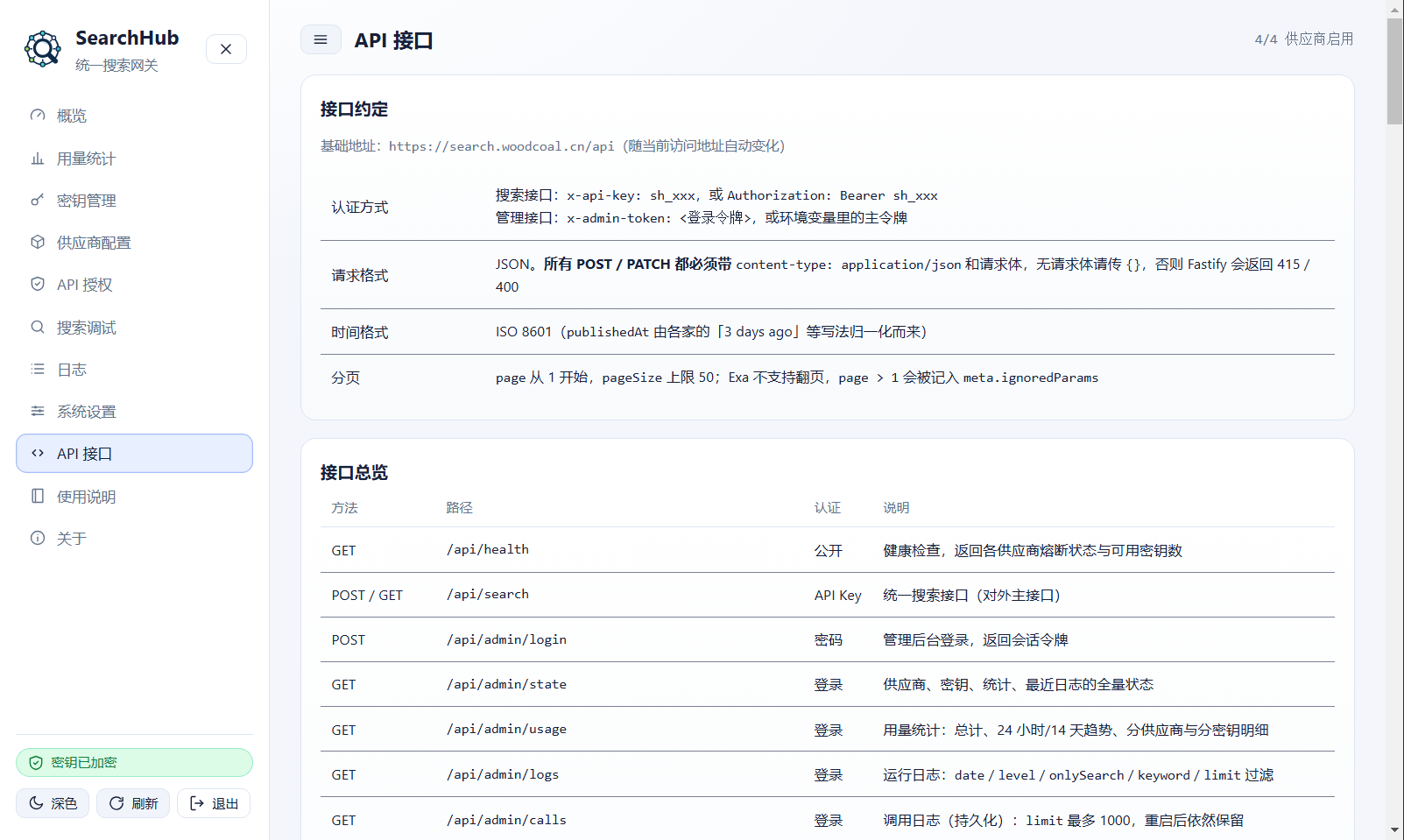Click the API 授权 shield icon
Screen dimensions: 1404x840
(38, 285)
